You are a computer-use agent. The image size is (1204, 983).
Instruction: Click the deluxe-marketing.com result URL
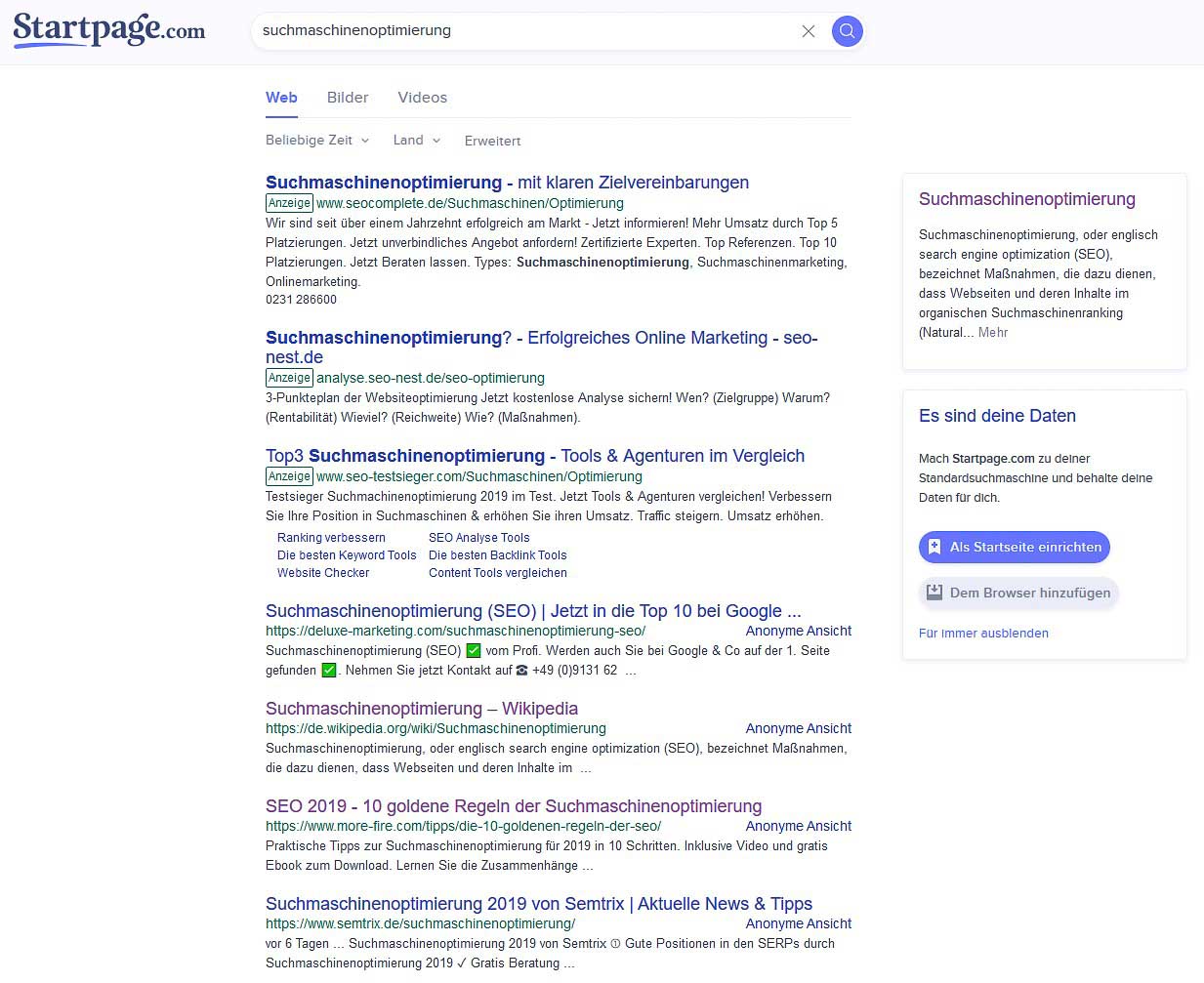(x=455, y=632)
